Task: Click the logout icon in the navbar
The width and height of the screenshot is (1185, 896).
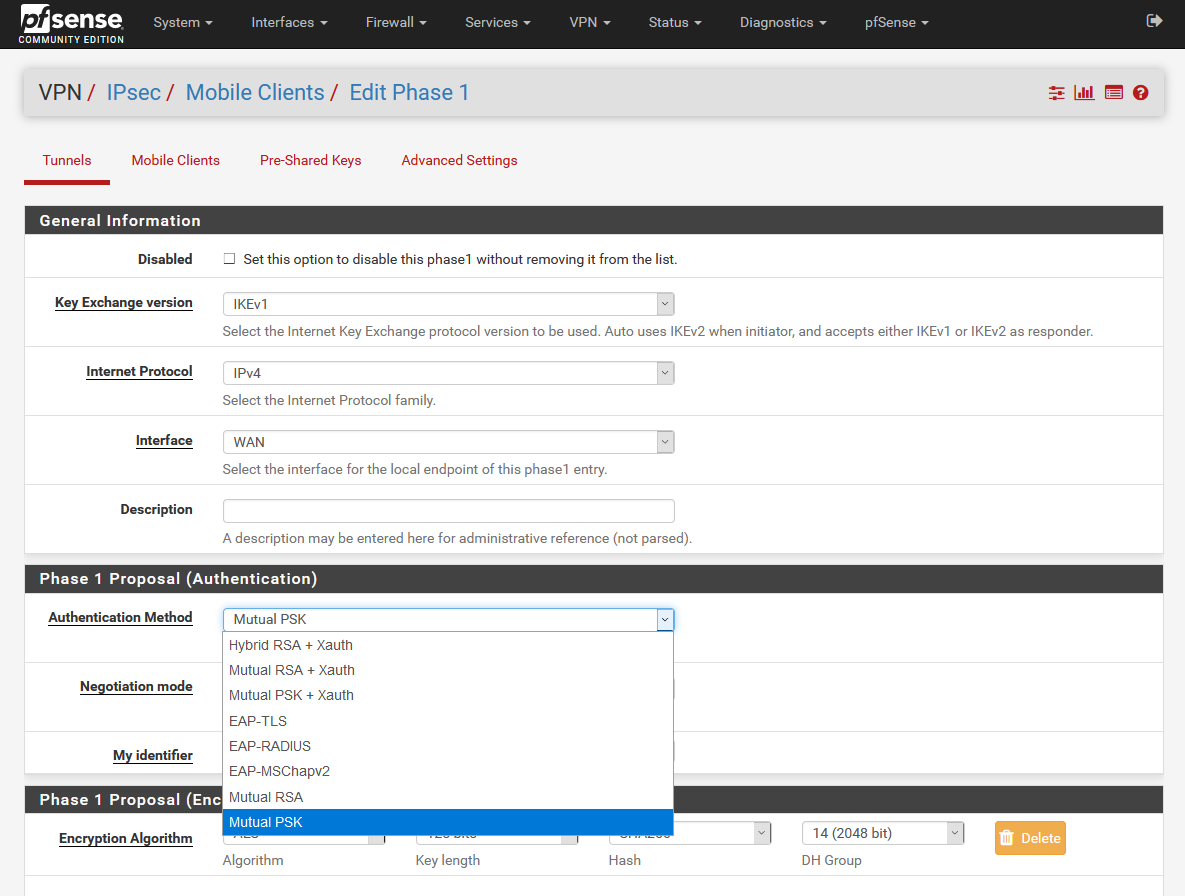Action: [1153, 21]
